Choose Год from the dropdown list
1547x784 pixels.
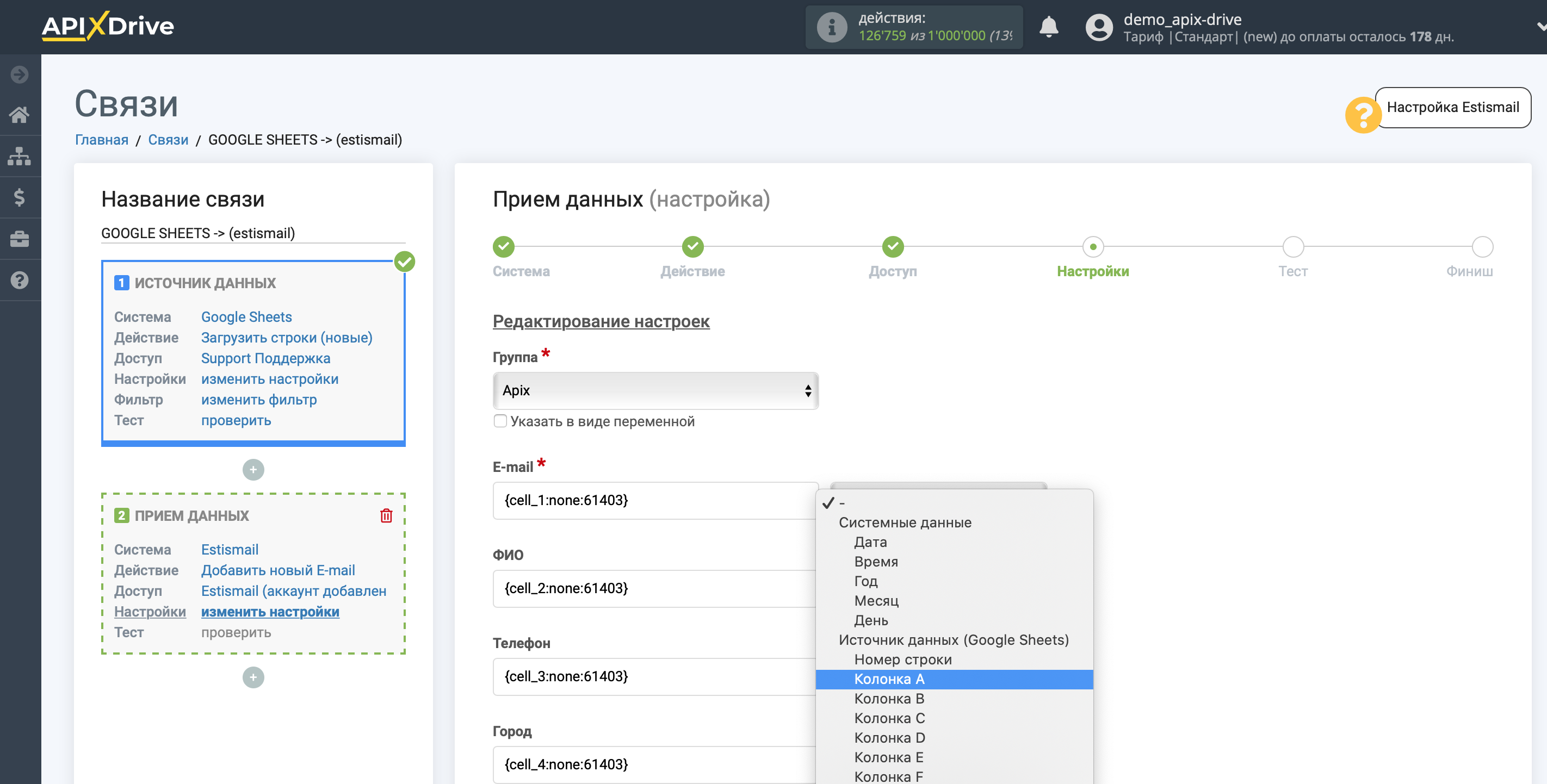[954, 581]
